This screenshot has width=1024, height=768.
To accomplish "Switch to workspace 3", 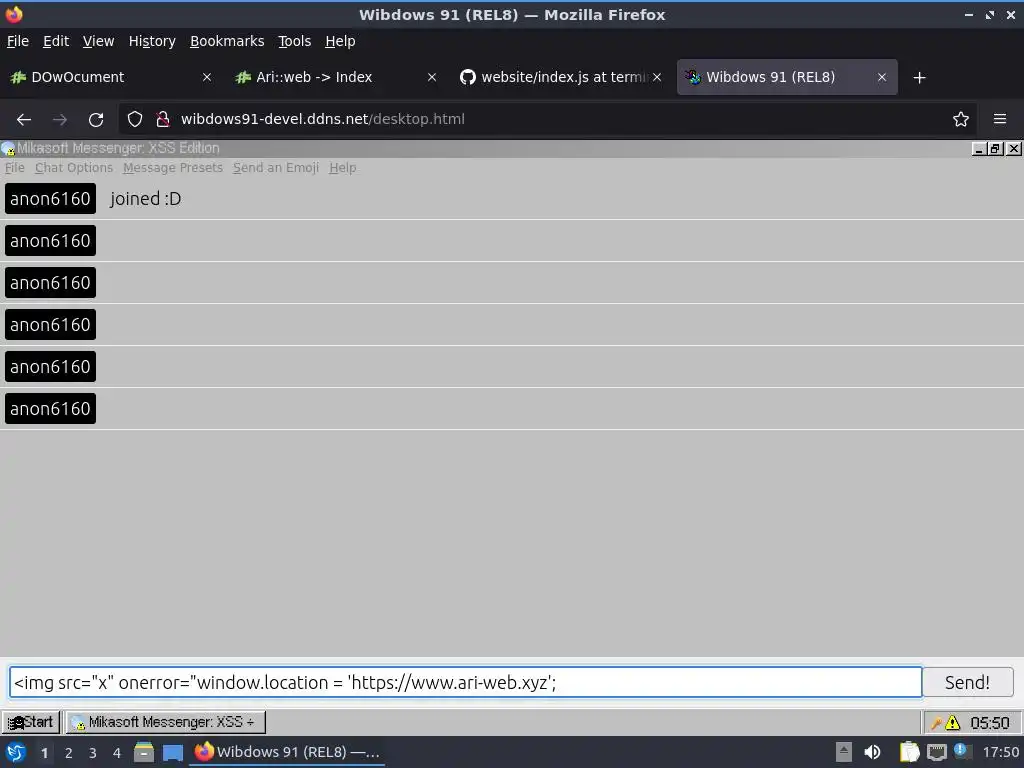I will click(93, 753).
